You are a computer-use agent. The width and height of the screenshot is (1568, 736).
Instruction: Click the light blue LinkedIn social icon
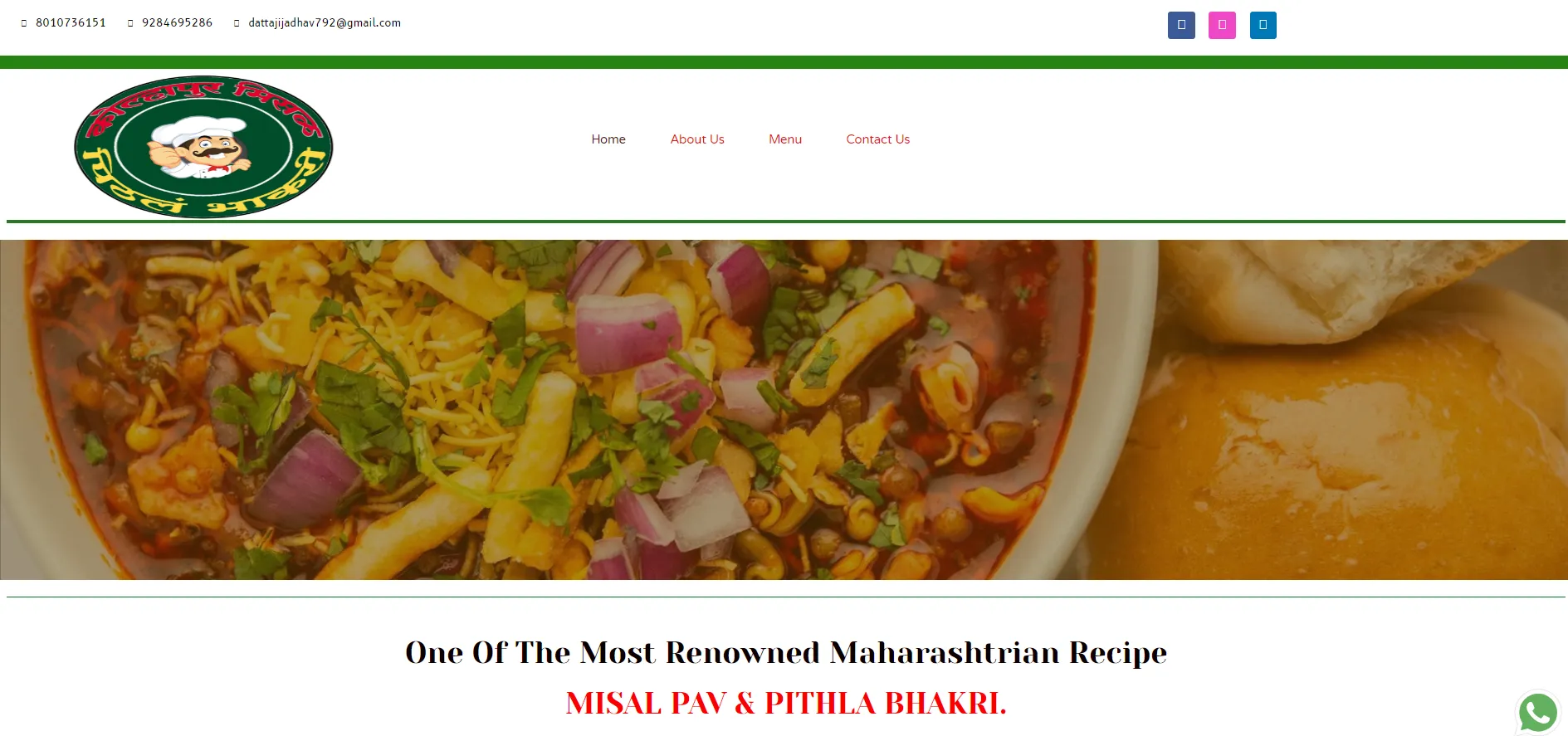1263,25
